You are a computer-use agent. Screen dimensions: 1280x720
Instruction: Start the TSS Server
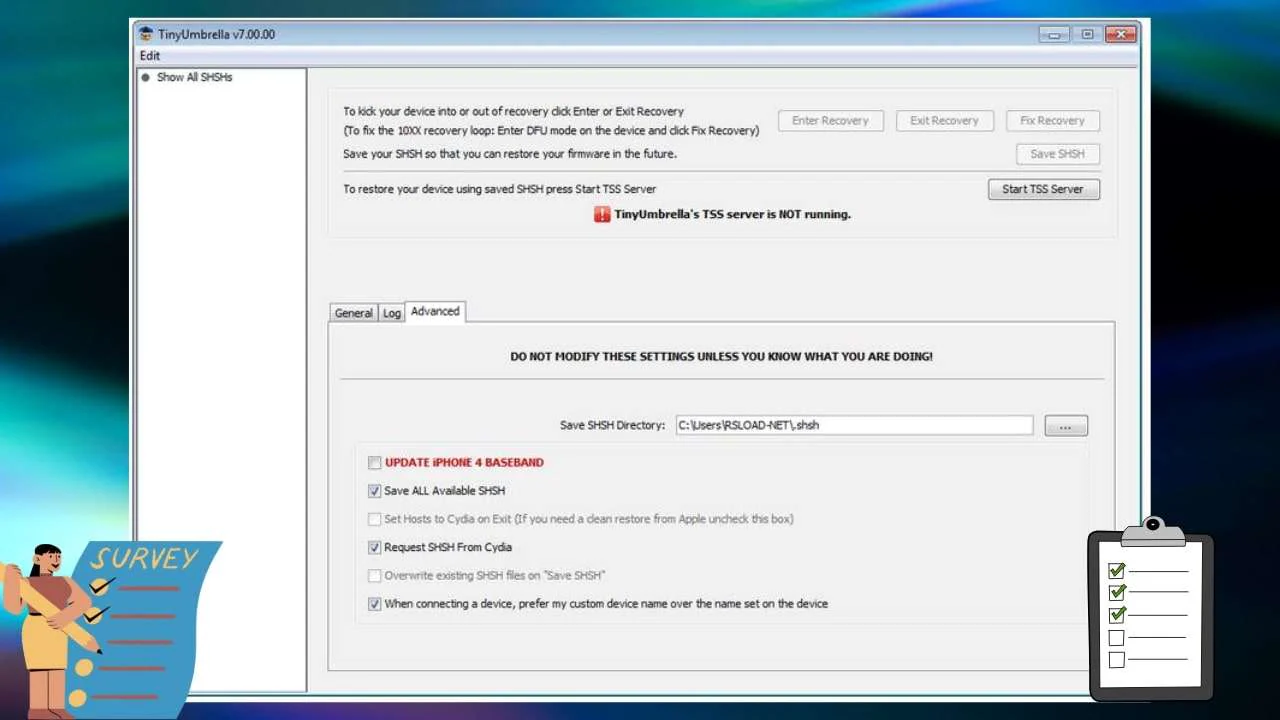click(x=1043, y=189)
